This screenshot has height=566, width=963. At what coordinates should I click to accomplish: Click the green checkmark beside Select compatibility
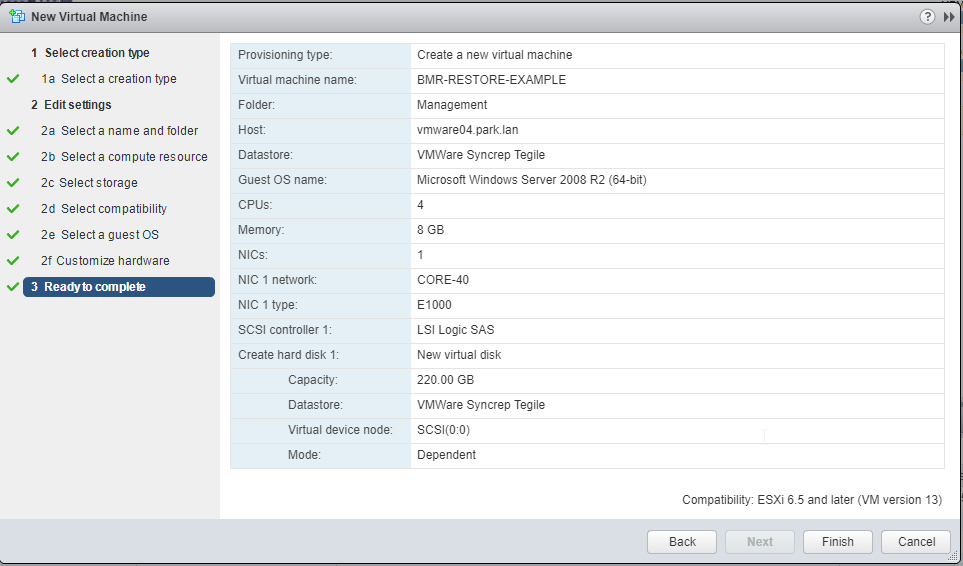tap(13, 209)
